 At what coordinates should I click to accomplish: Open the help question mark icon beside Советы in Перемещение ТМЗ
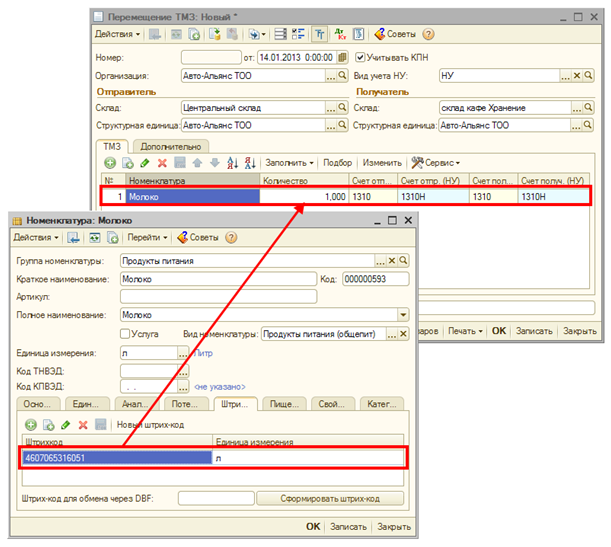pyautogui.click(x=428, y=34)
